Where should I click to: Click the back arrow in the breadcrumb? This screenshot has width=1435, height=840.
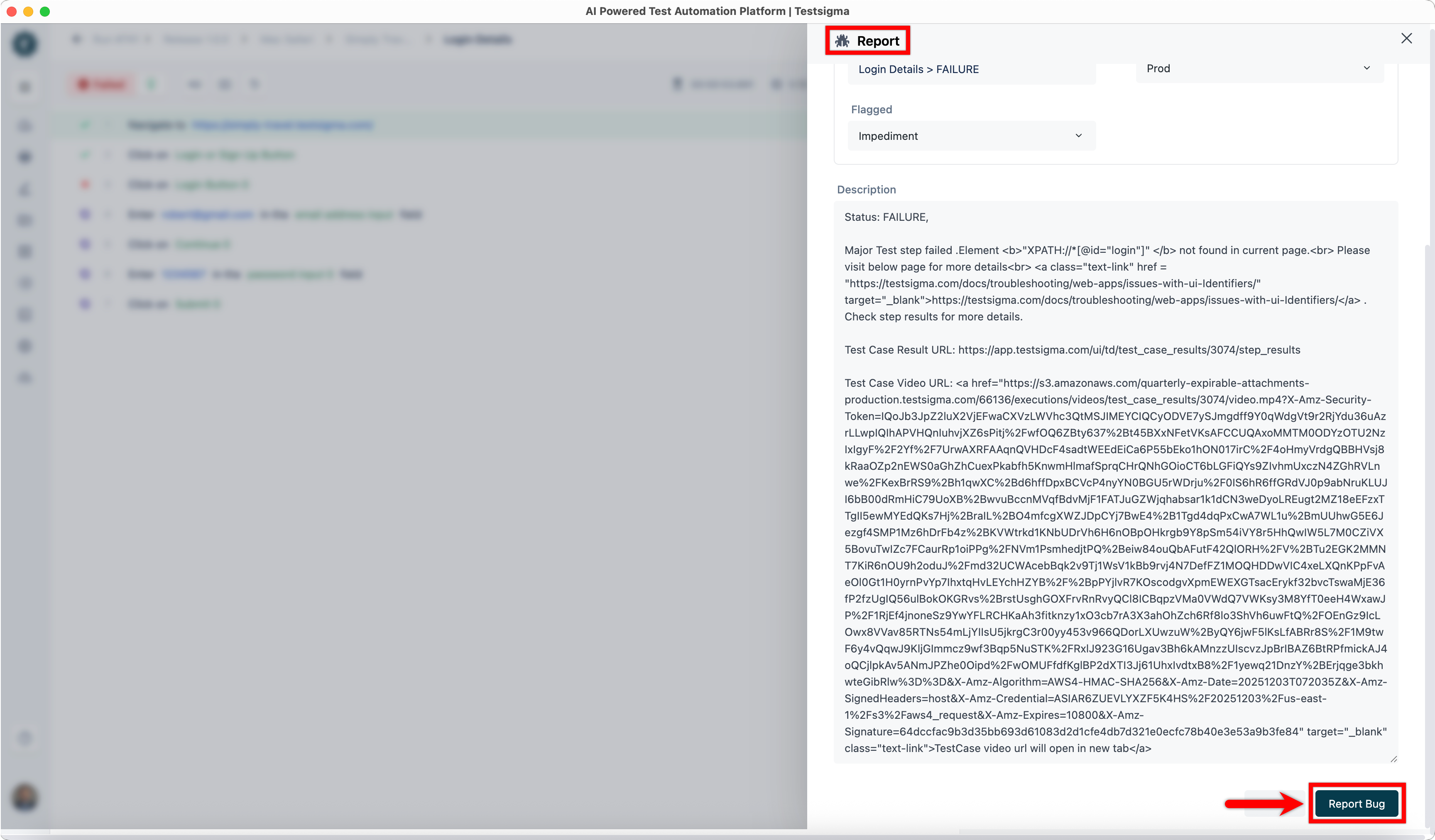coord(77,39)
